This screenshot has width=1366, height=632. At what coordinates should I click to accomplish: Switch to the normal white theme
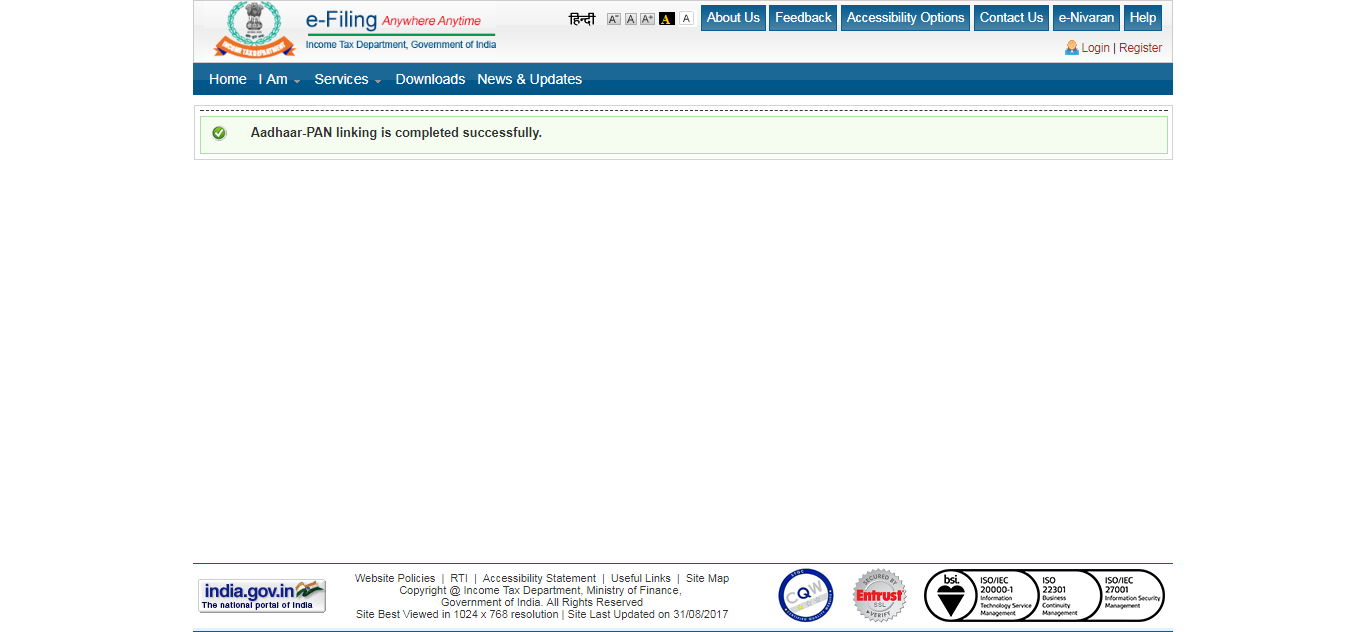686,18
